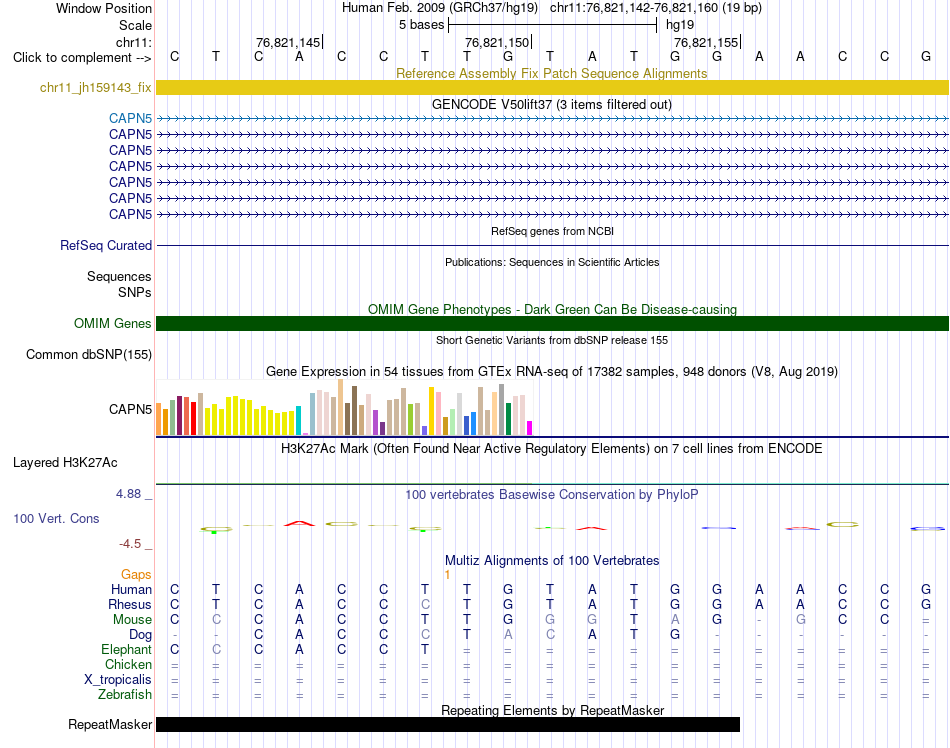
Task: Click the SNPs track label
Action: click(x=135, y=292)
